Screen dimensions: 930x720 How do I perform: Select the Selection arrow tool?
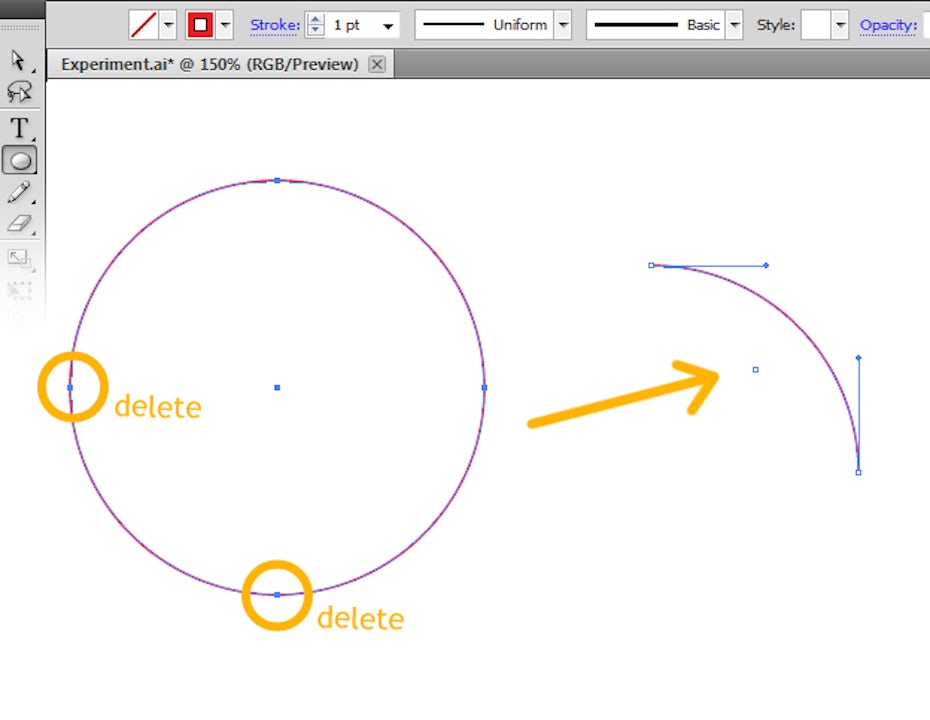click(x=19, y=61)
